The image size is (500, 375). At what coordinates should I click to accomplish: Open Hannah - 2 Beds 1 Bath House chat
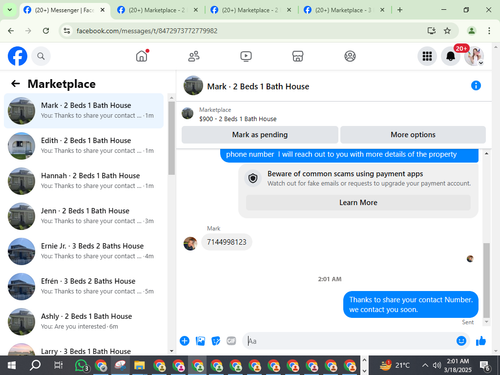[x=84, y=181]
